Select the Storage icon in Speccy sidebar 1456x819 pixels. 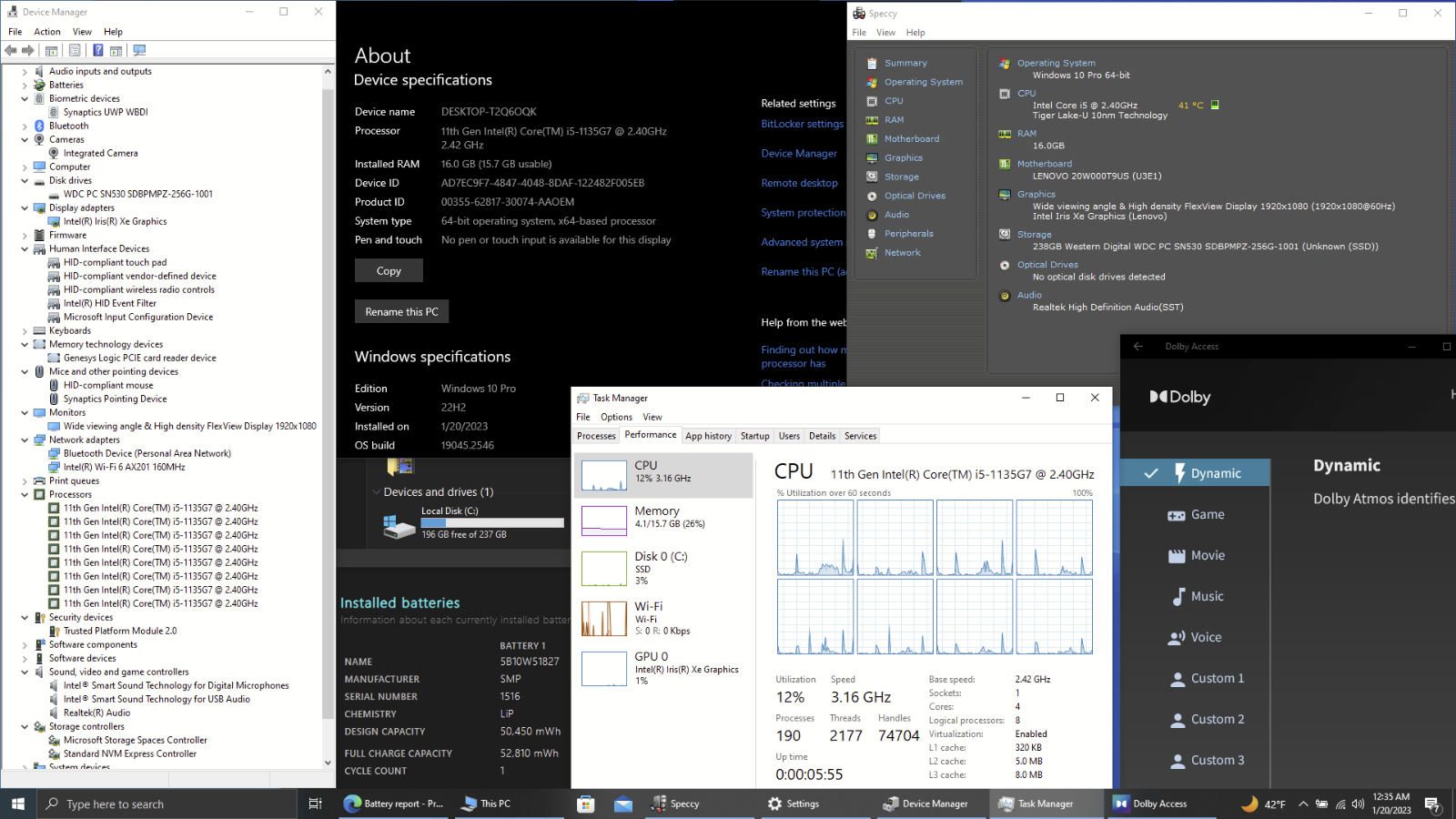coord(872,177)
